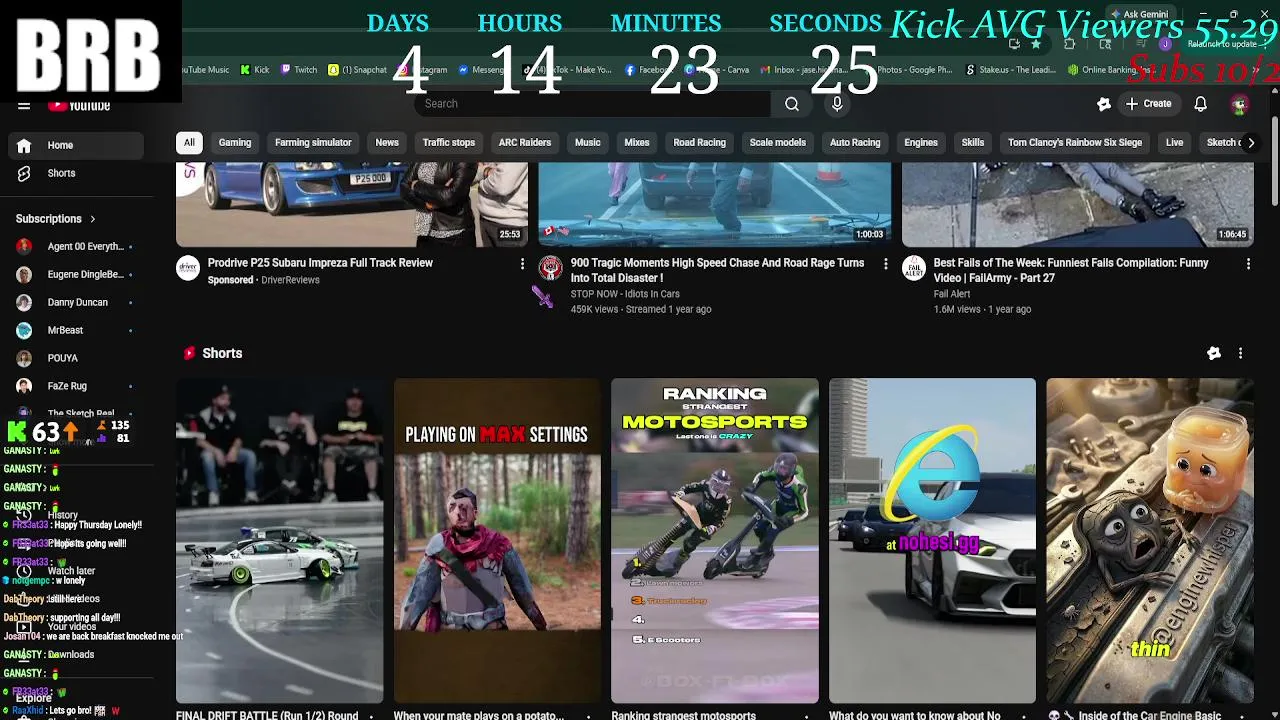The height and width of the screenshot is (720, 1280).
Task: Open POUYA subscription
Action: click(x=76, y=358)
